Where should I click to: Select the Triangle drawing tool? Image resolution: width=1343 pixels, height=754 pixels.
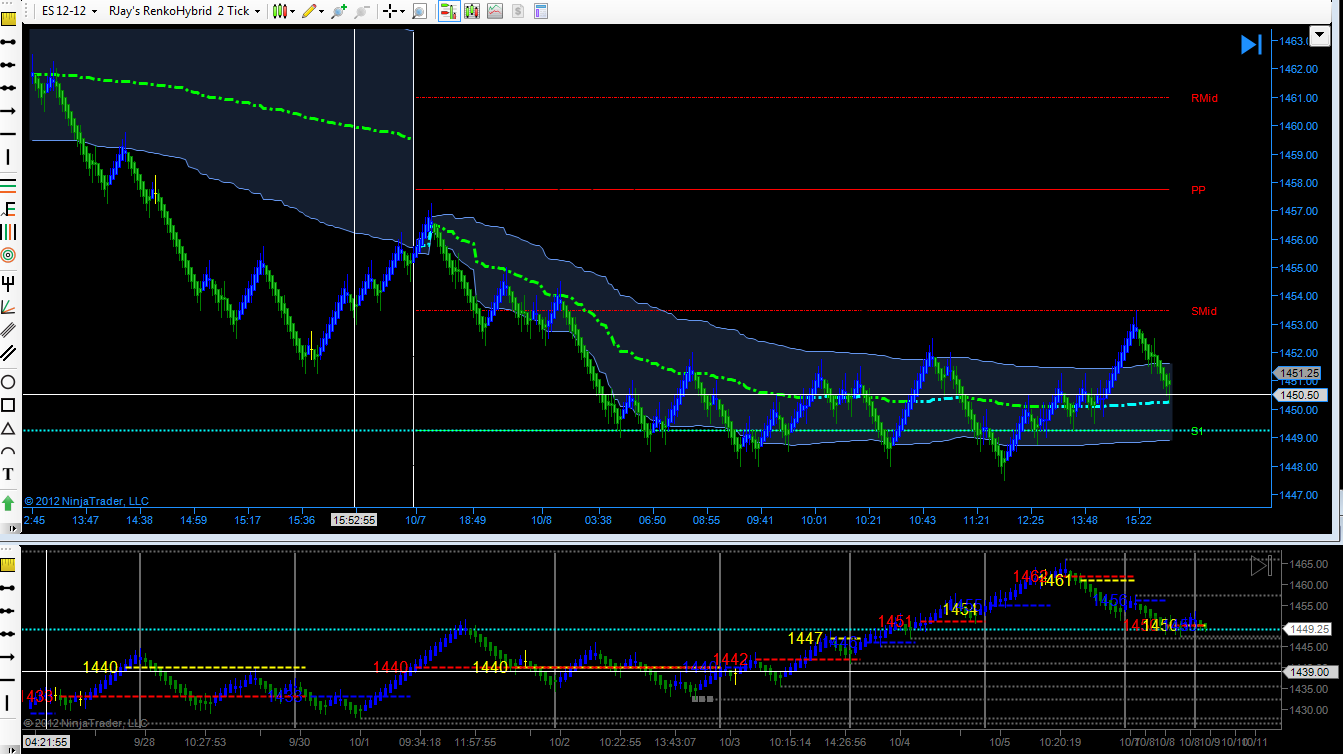[x=8, y=428]
